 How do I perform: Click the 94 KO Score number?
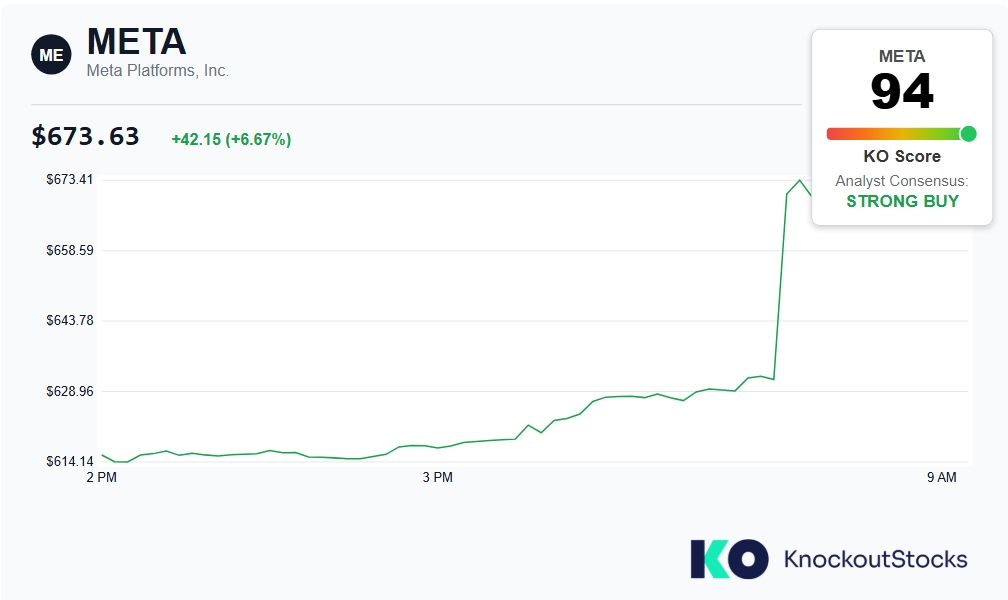click(x=901, y=91)
